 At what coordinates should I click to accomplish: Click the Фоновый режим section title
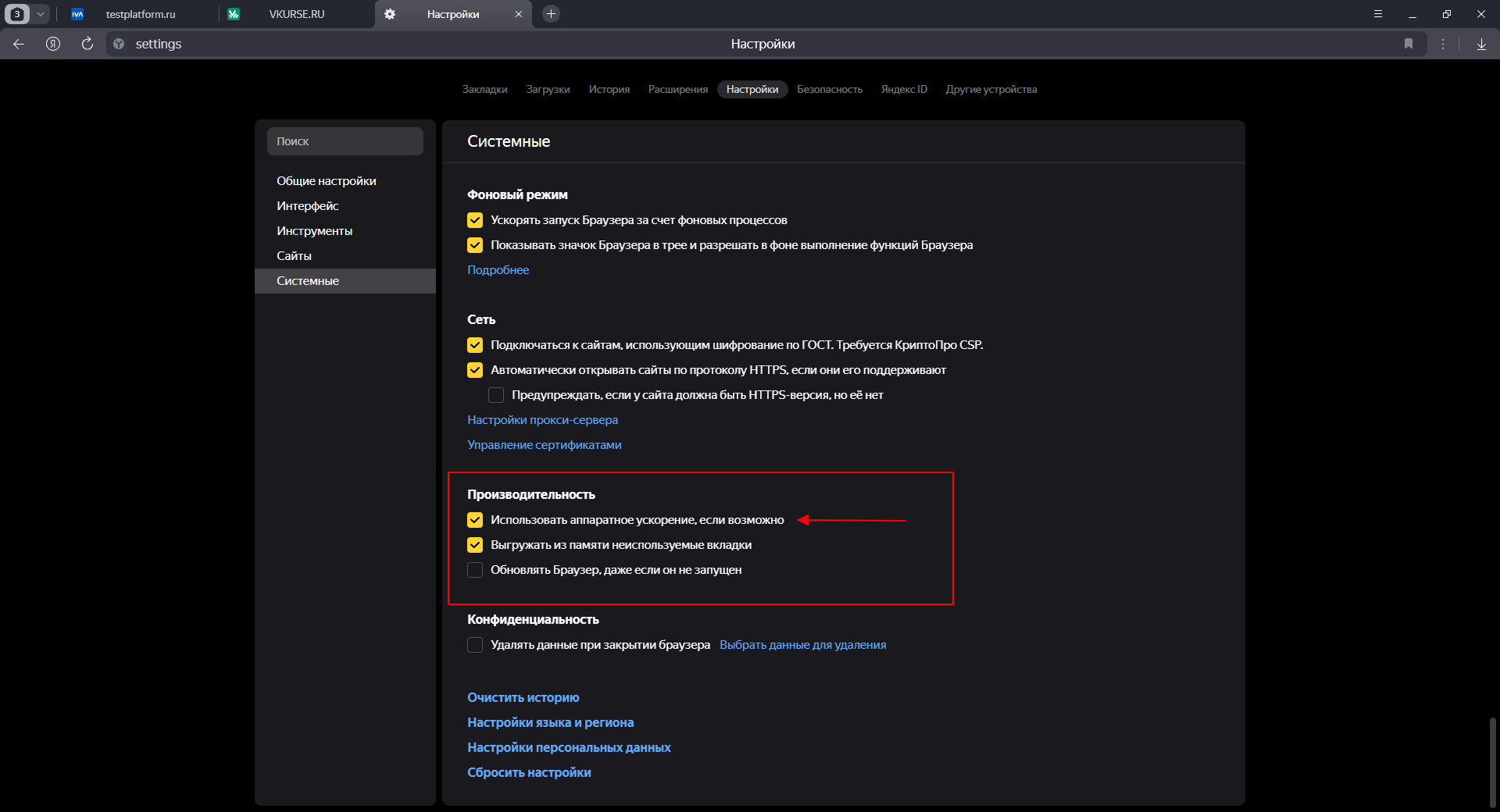click(517, 194)
